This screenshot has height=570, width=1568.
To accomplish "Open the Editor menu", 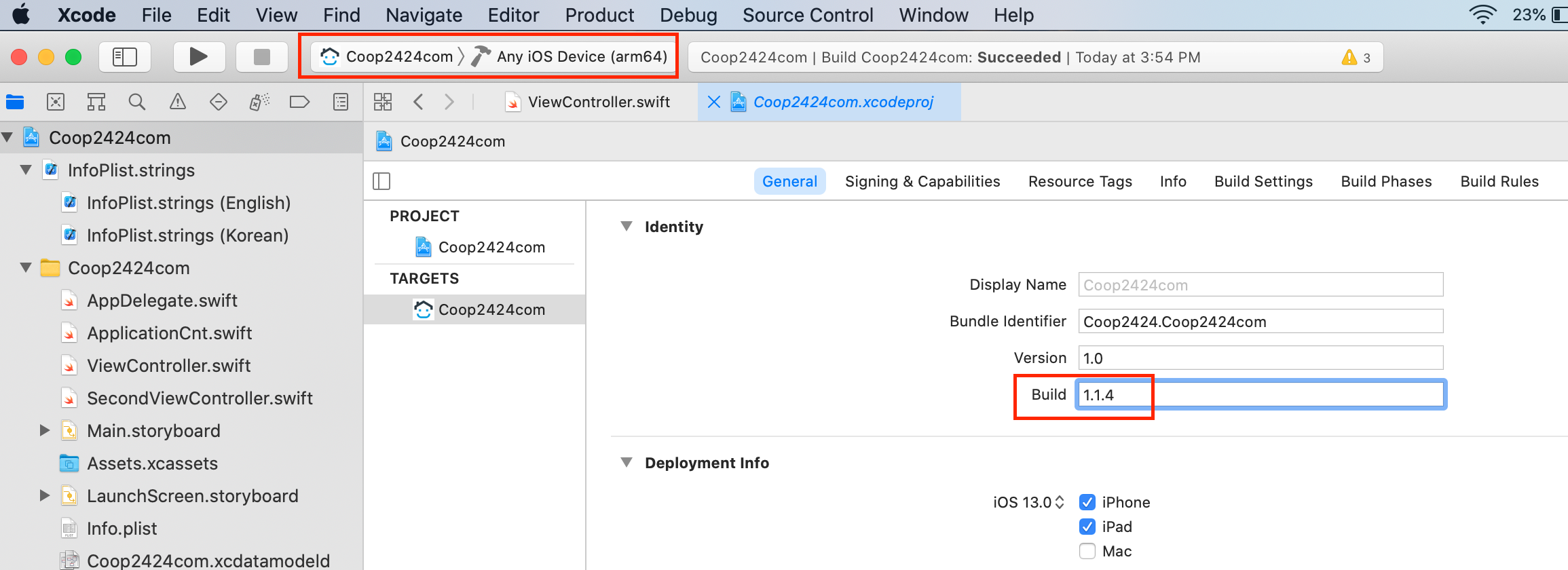I will (514, 15).
